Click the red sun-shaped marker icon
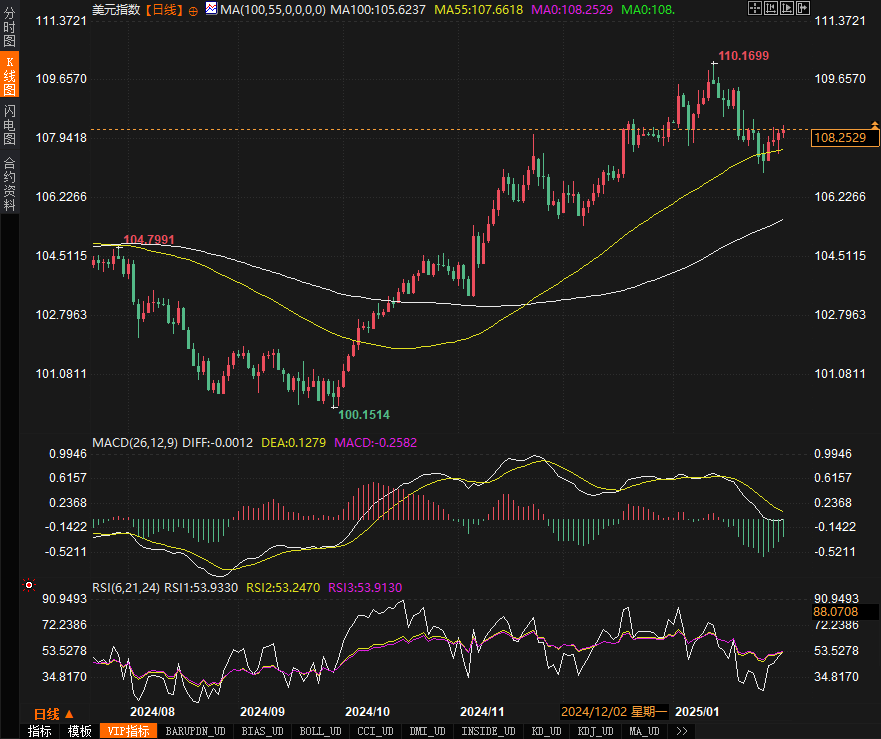The width and height of the screenshot is (881, 739). (x=28, y=585)
